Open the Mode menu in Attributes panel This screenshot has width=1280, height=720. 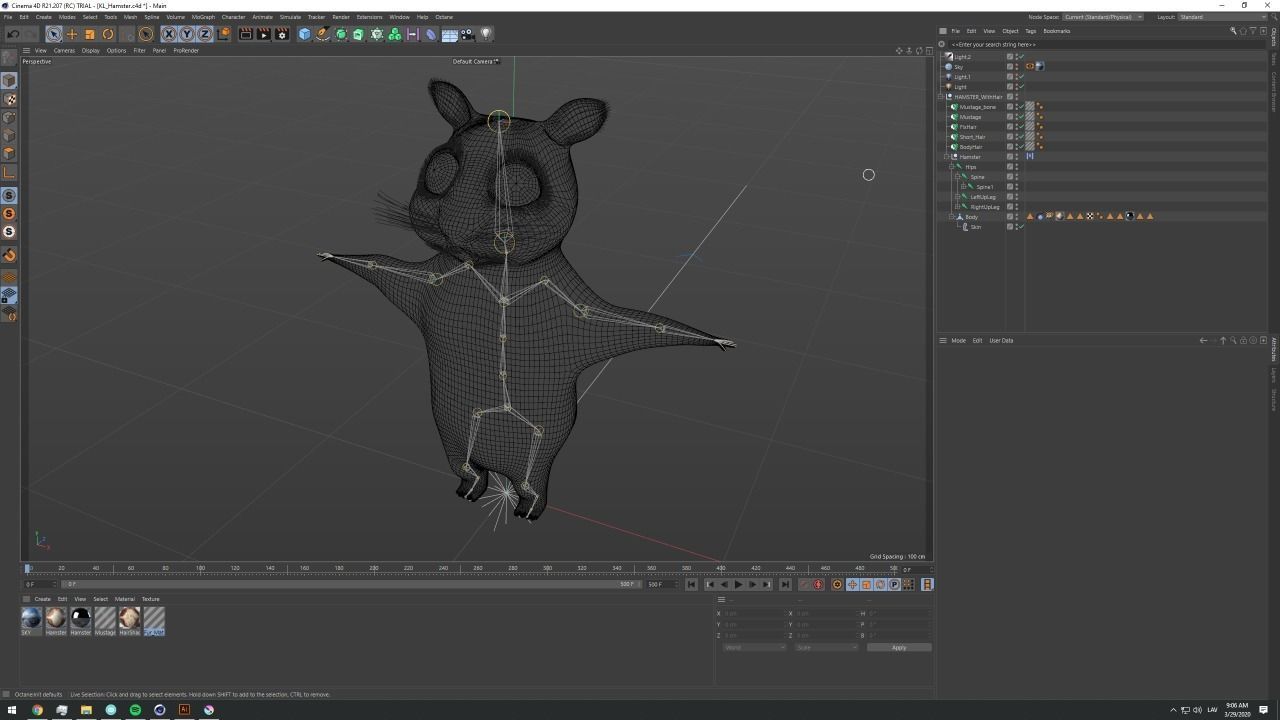point(958,341)
